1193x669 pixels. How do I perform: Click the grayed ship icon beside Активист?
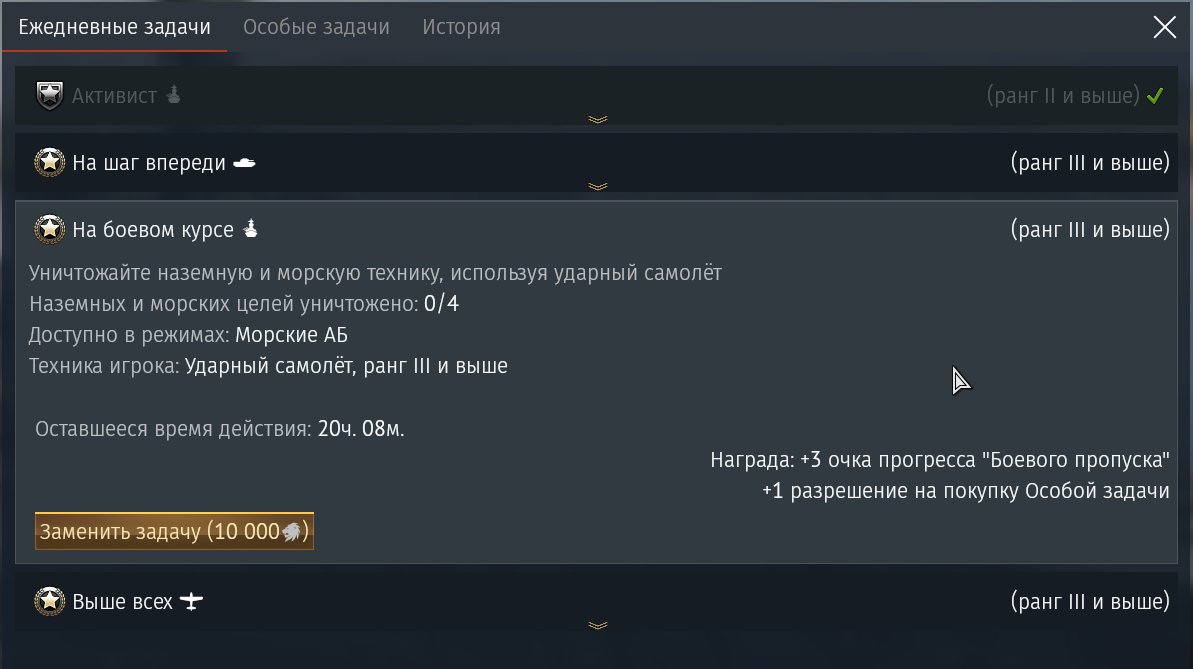(173, 94)
